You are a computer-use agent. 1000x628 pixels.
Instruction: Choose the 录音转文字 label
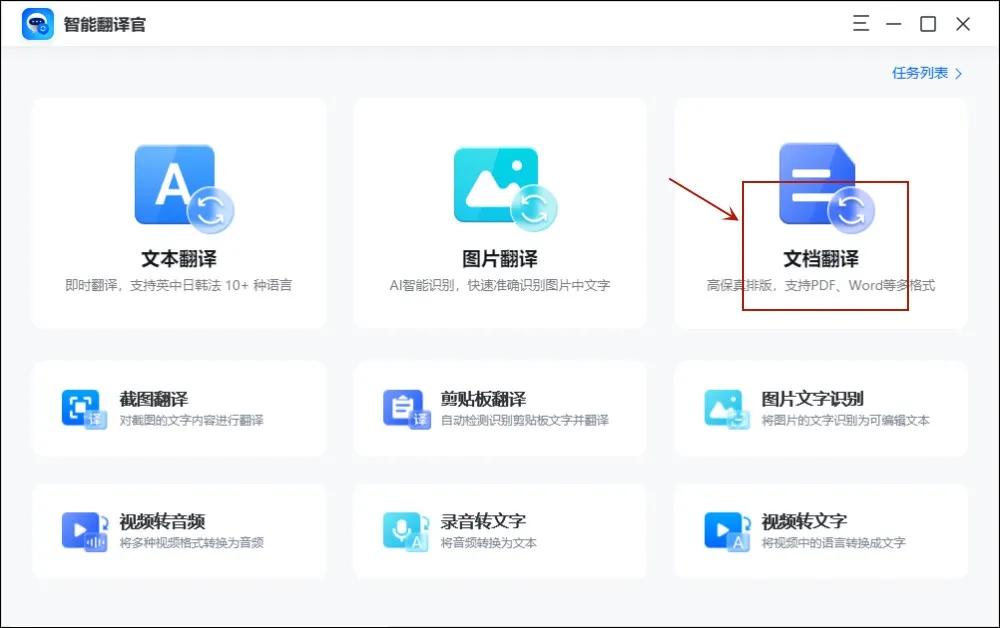pyautogui.click(x=483, y=522)
